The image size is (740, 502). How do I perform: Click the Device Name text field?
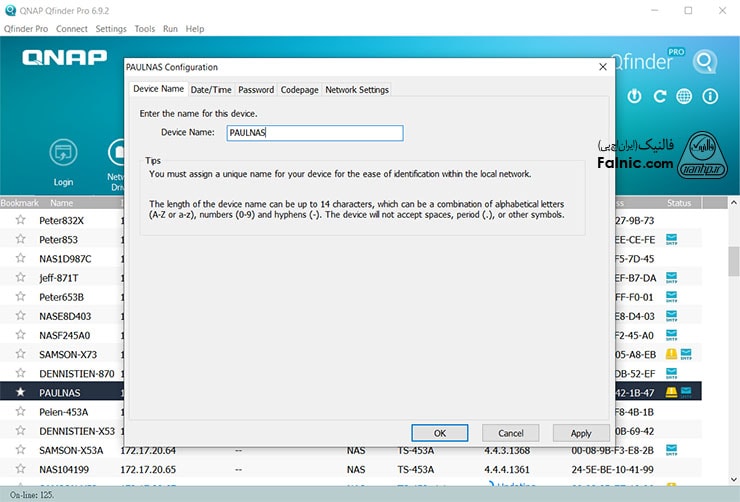(x=314, y=133)
